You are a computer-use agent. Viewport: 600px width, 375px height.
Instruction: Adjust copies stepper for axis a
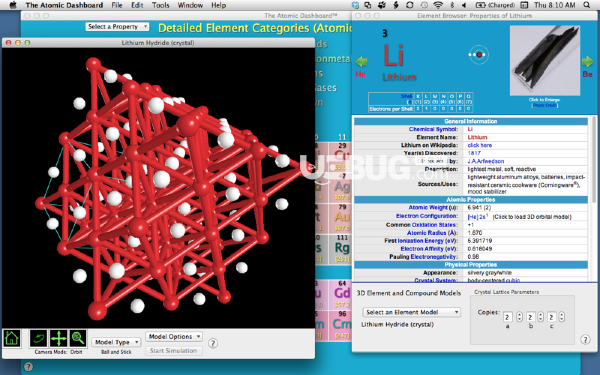pyautogui.click(x=519, y=317)
